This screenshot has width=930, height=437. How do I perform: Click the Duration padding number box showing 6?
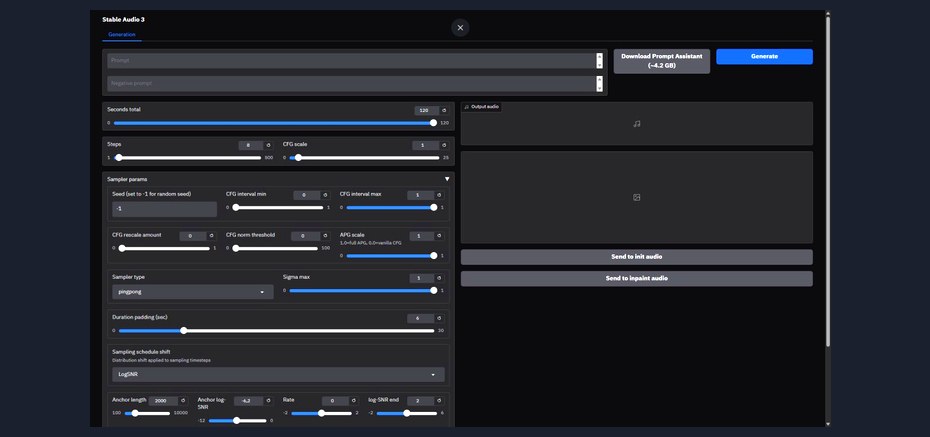pos(421,318)
